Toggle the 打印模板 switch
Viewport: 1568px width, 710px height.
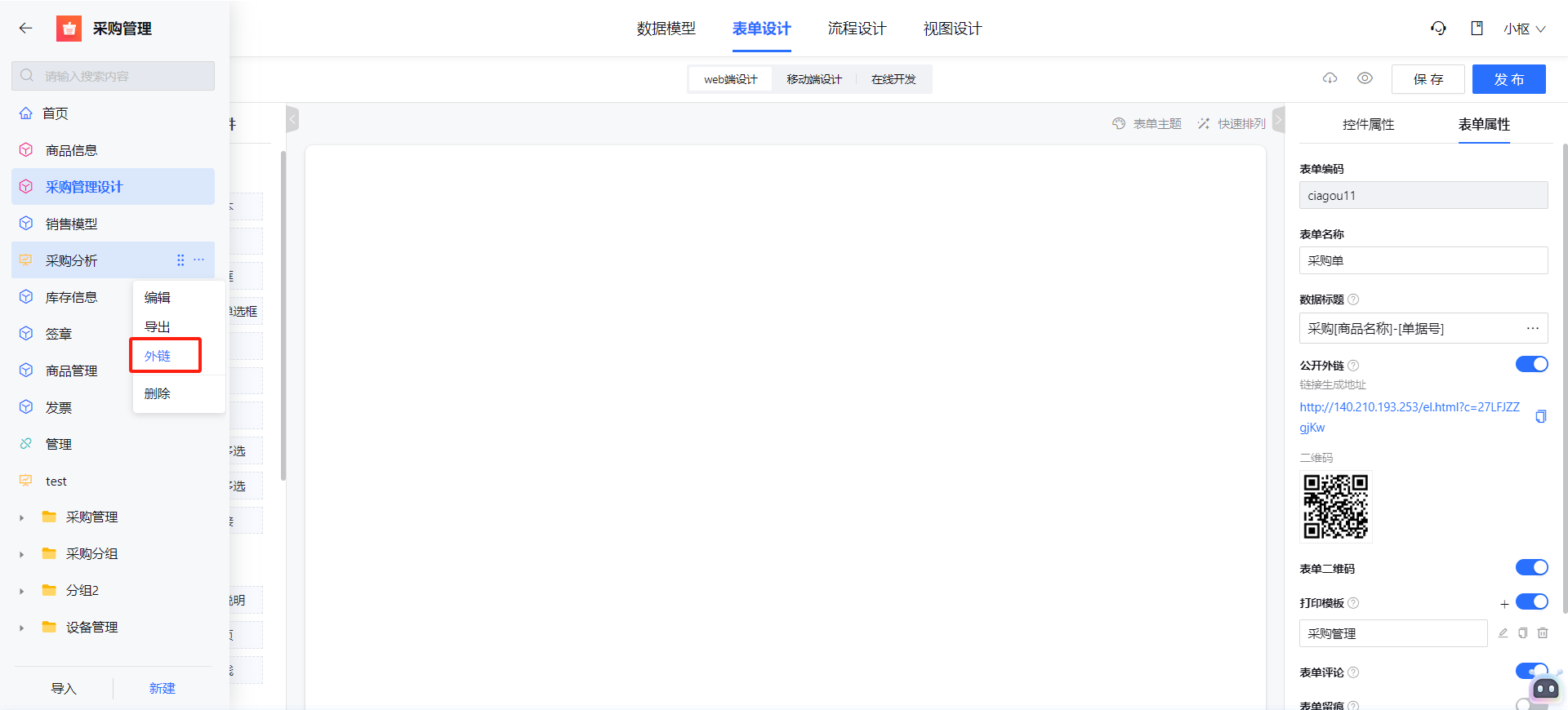[1531, 601]
